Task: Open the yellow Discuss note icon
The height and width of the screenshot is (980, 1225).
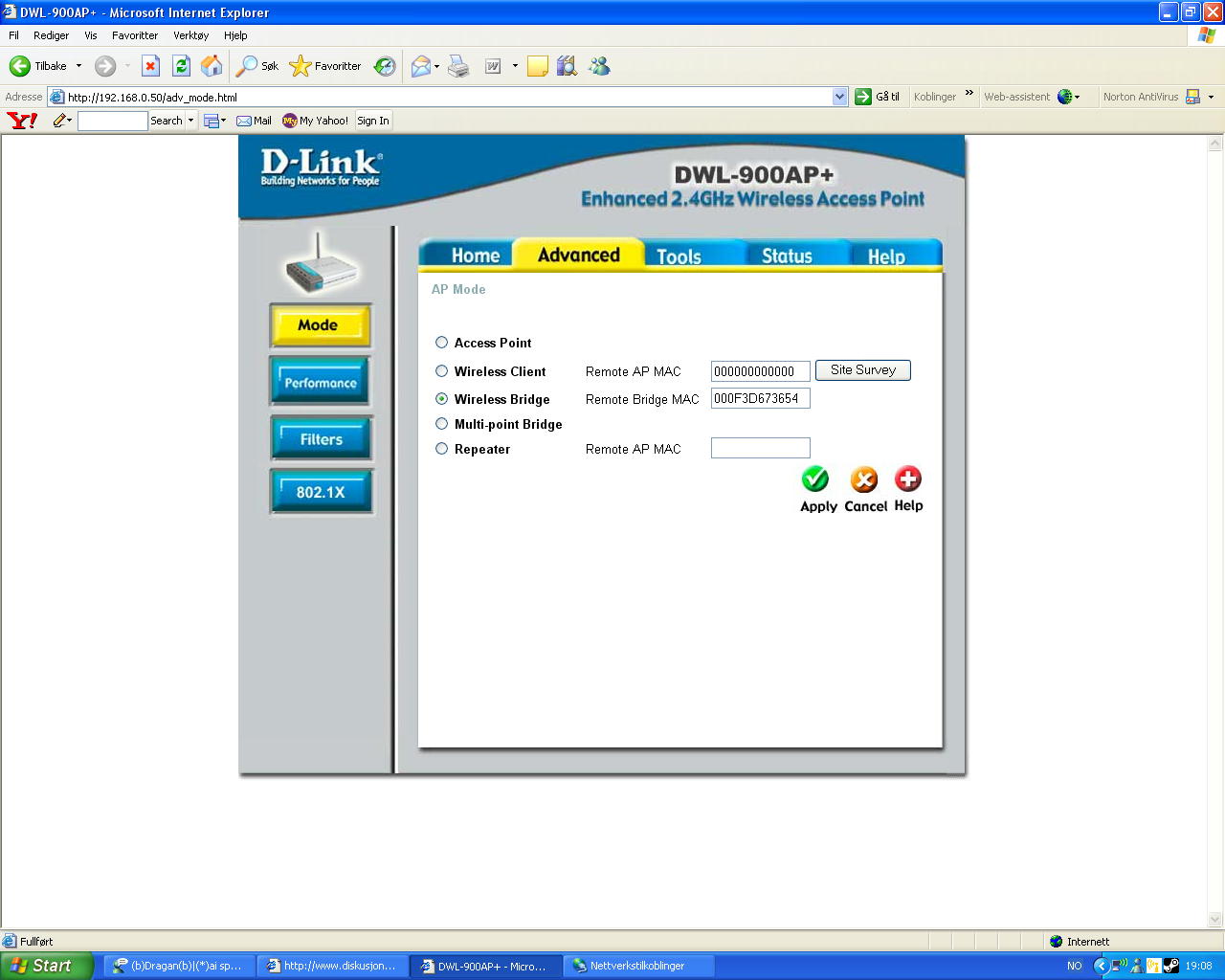Action: [538, 66]
